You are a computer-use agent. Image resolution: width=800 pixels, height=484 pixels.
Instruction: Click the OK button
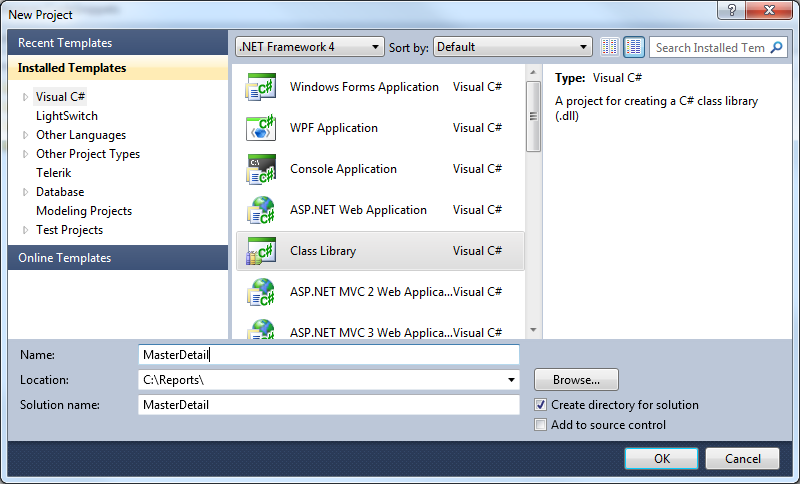coord(662,458)
